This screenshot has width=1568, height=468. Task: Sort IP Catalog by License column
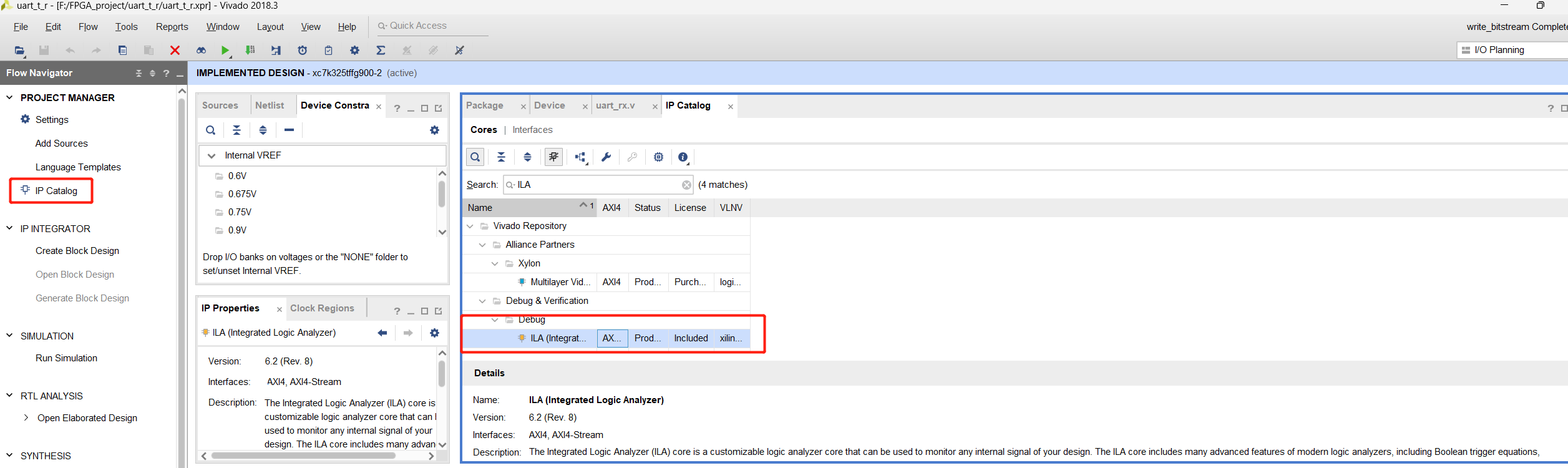[690, 208]
